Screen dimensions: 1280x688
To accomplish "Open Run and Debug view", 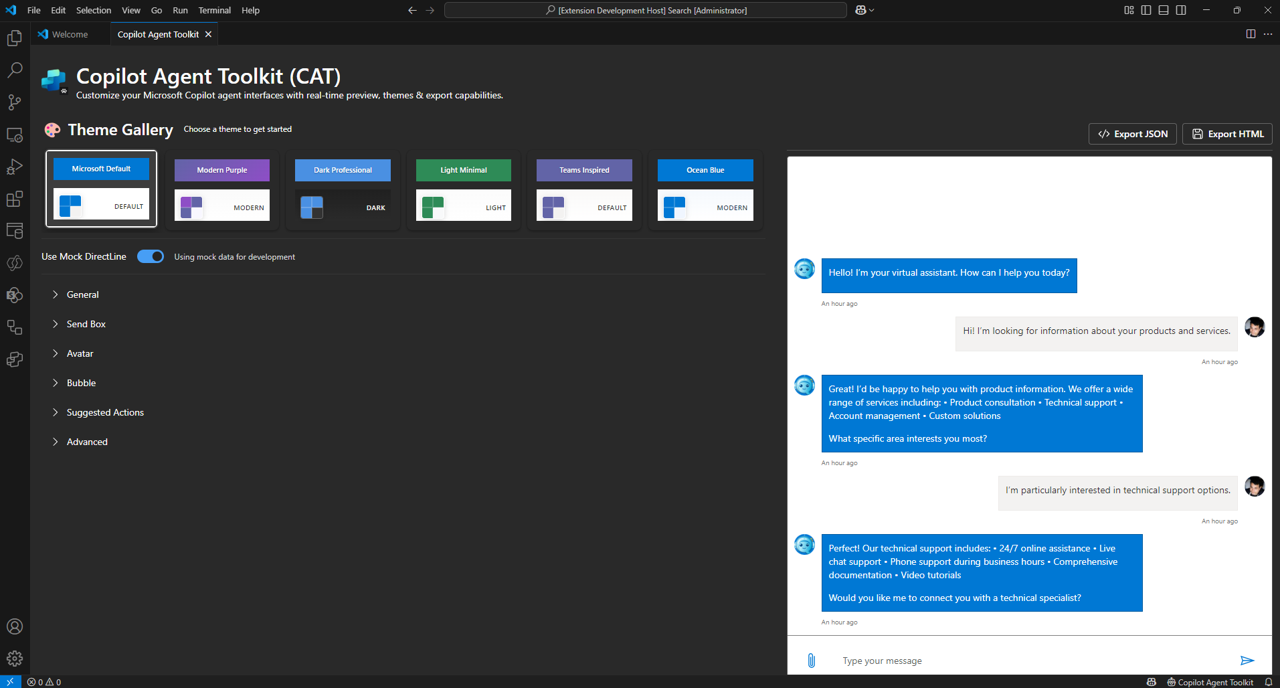I will coord(14,167).
